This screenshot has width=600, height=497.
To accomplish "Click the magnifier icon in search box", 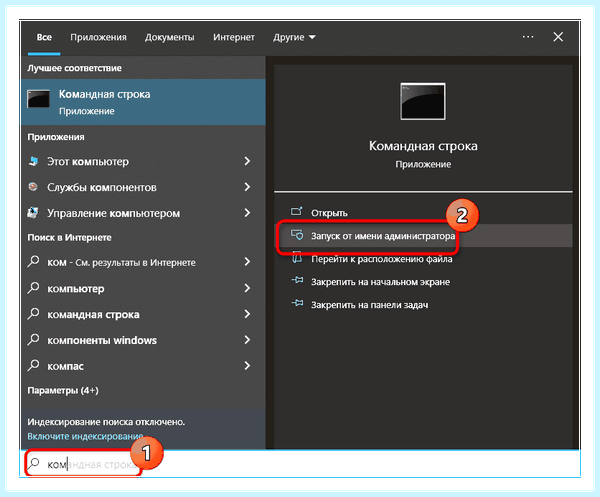I will tap(34, 463).
